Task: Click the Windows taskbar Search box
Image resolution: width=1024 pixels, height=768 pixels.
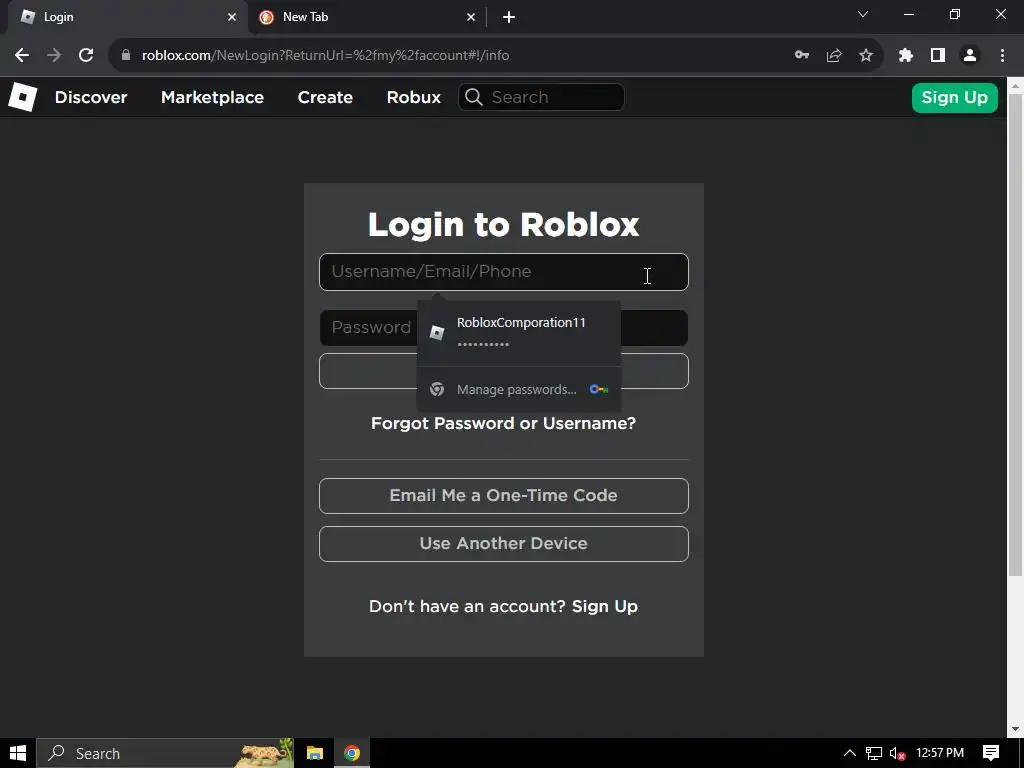Action: point(165,753)
